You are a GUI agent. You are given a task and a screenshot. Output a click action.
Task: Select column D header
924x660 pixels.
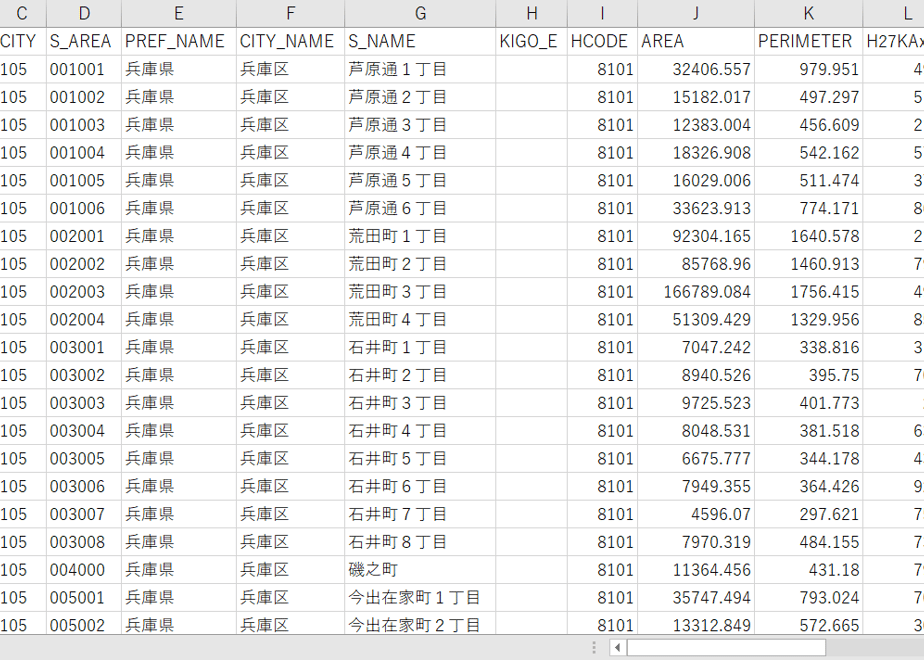[x=84, y=13]
